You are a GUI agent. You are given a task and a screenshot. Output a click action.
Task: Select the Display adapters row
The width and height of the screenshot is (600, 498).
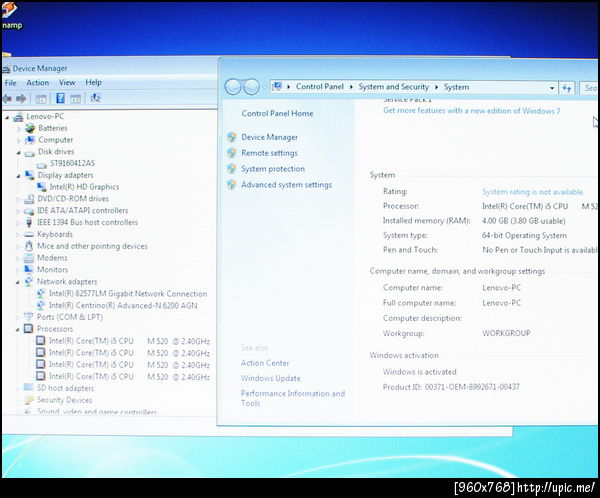65,175
